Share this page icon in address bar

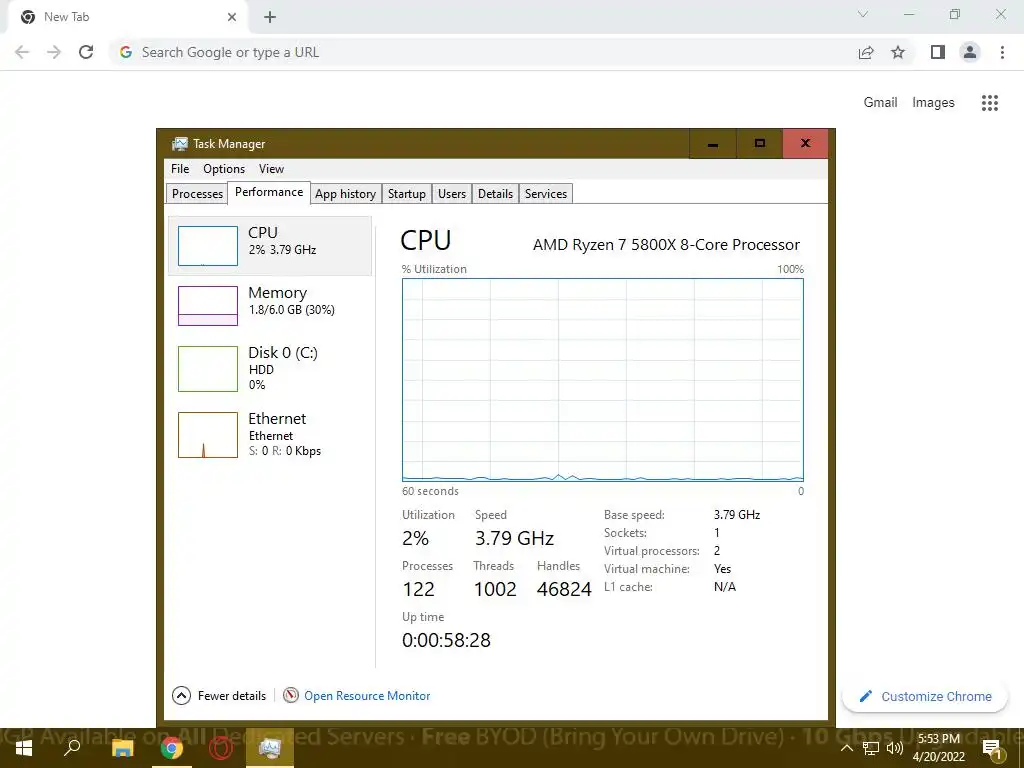[x=866, y=52]
